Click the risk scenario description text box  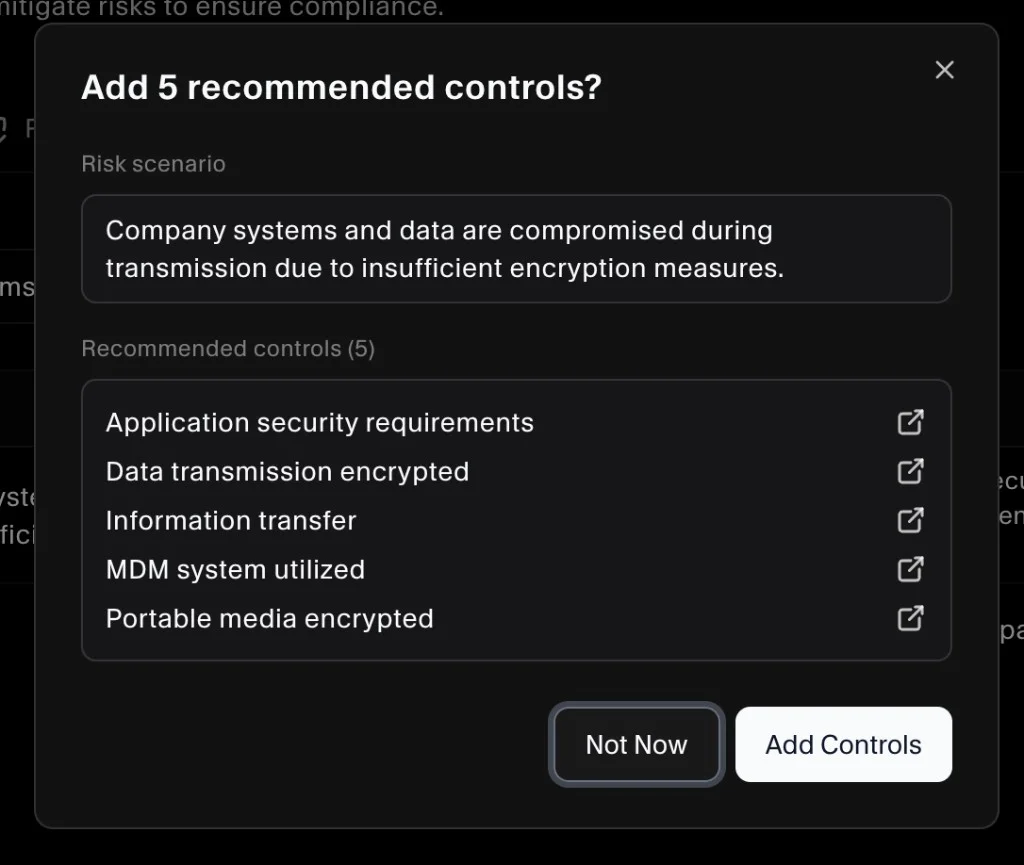pyautogui.click(x=517, y=249)
